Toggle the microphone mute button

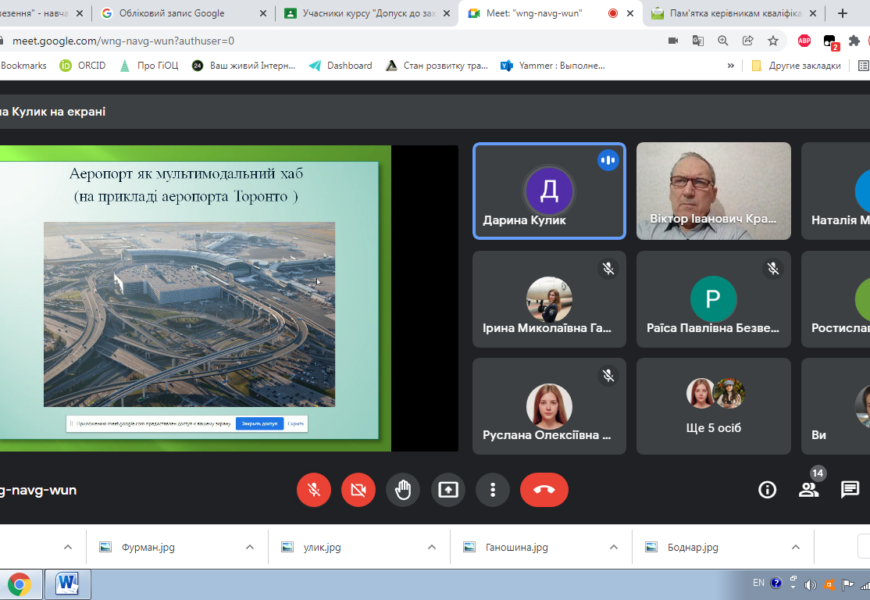314,490
